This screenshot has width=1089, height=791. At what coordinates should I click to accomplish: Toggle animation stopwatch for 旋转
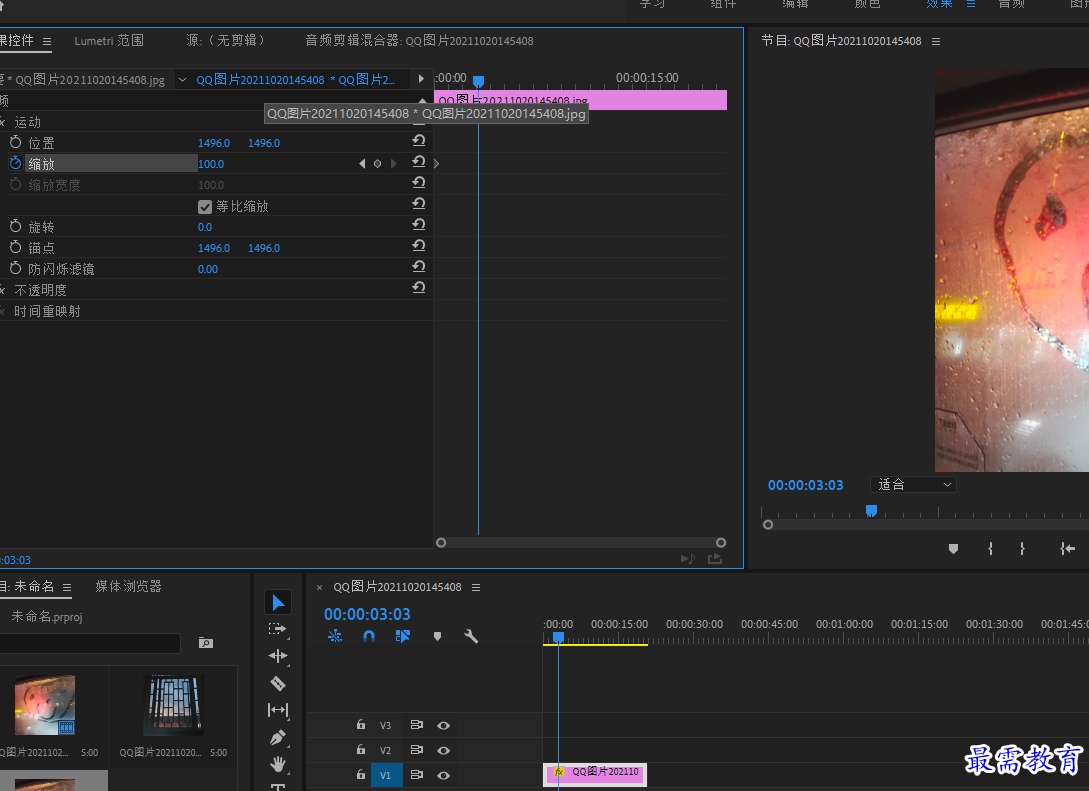[x=15, y=226]
